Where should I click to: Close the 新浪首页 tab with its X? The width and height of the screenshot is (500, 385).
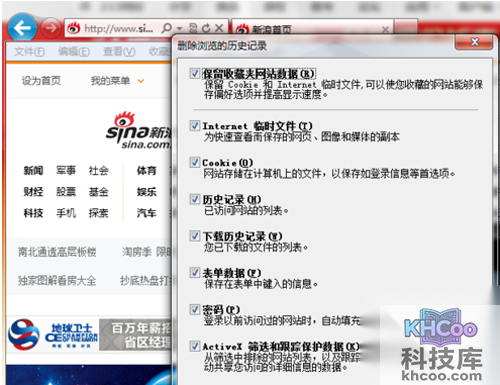point(385,30)
